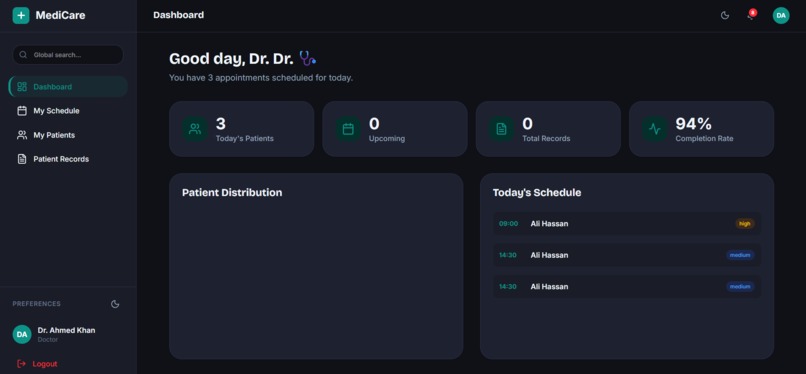Open the 09:00 Ali Hassan appointment
This screenshot has width=806, height=374.
pyautogui.click(x=627, y=223)
